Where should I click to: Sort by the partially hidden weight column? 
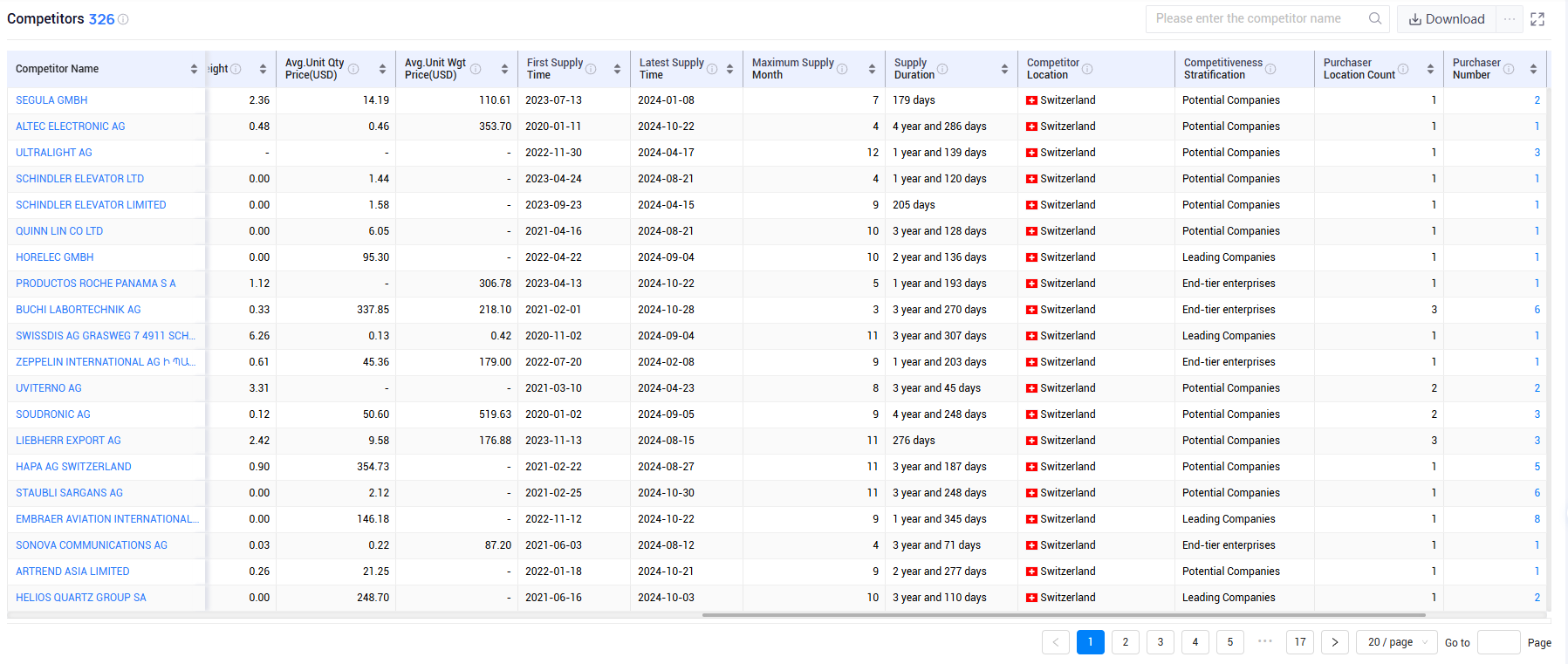click(x=263, y=69)
